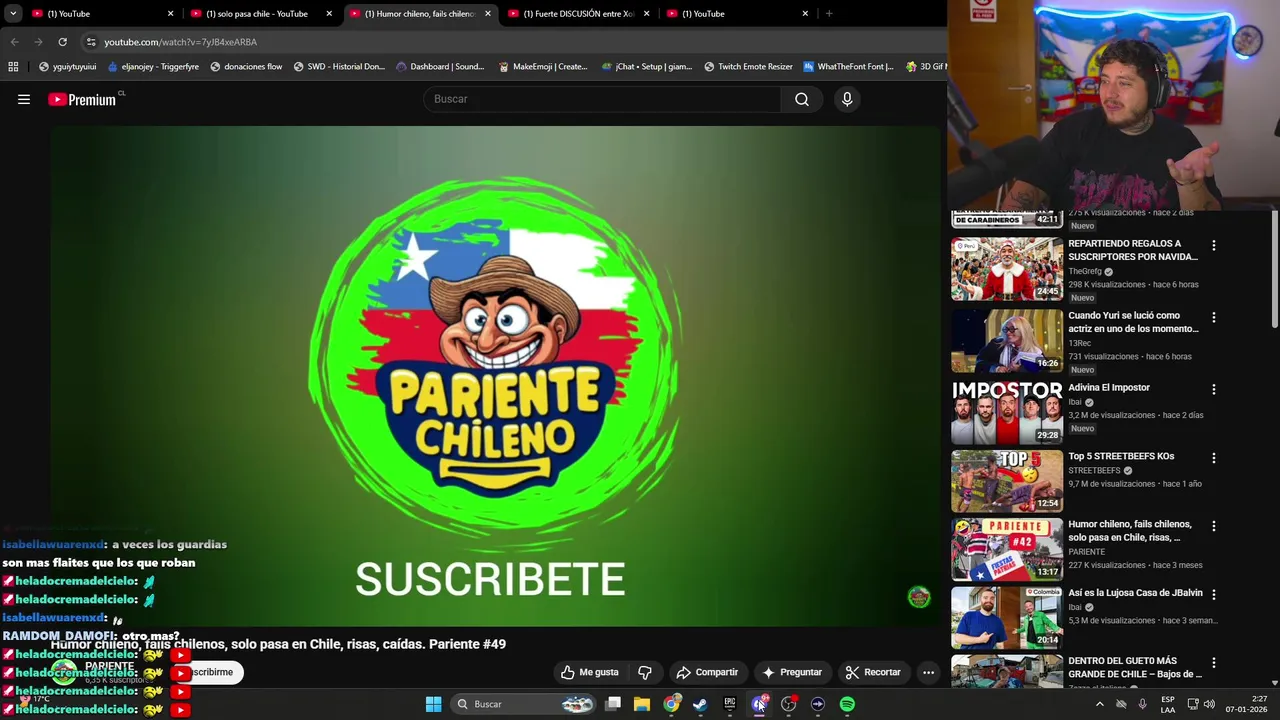Open Twitch Emote Resizer bookmark
1280x720 pixels.
point(748,67)
